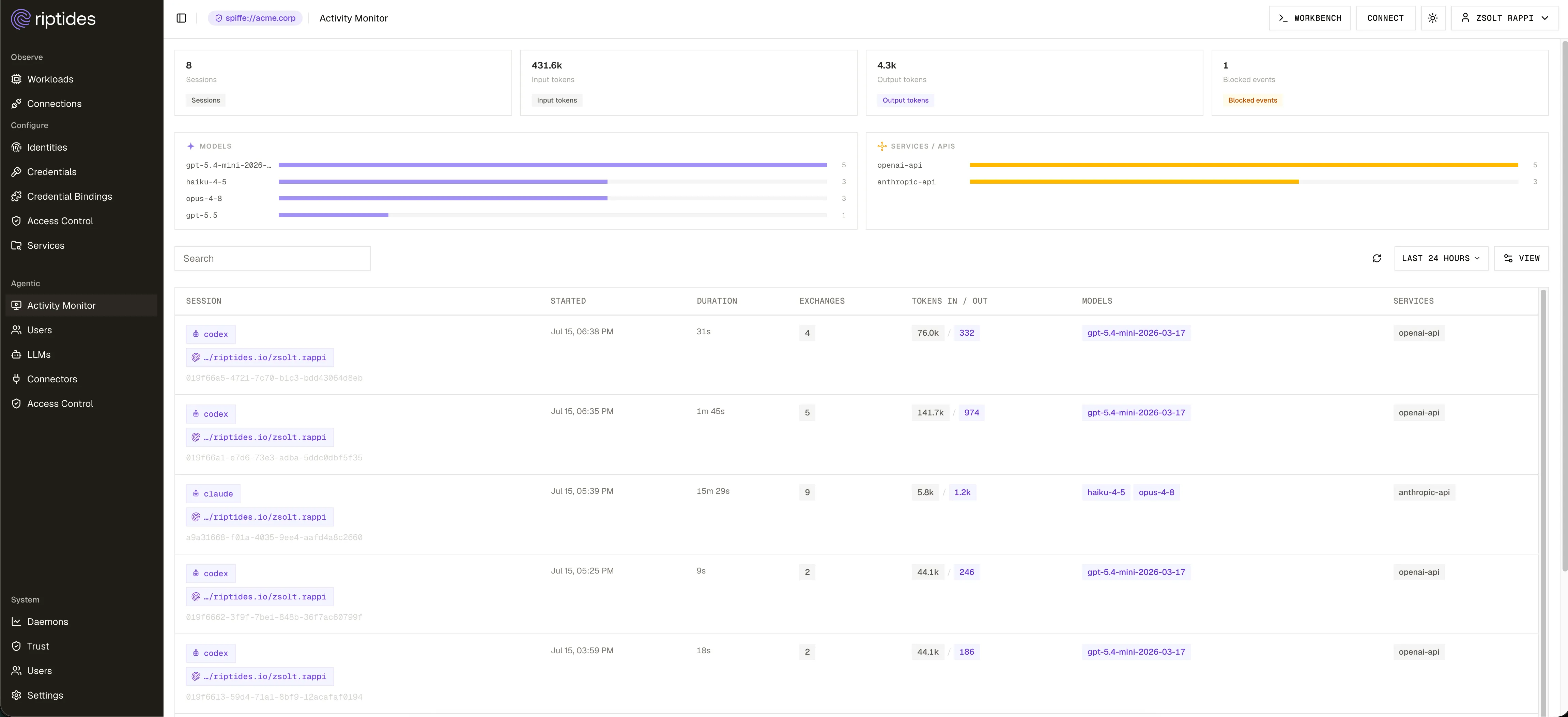Image resolution: width=1568 pixels, height=717 pixels.
Task: Click the page vertical scrollbar
Action: [1564, 306]
